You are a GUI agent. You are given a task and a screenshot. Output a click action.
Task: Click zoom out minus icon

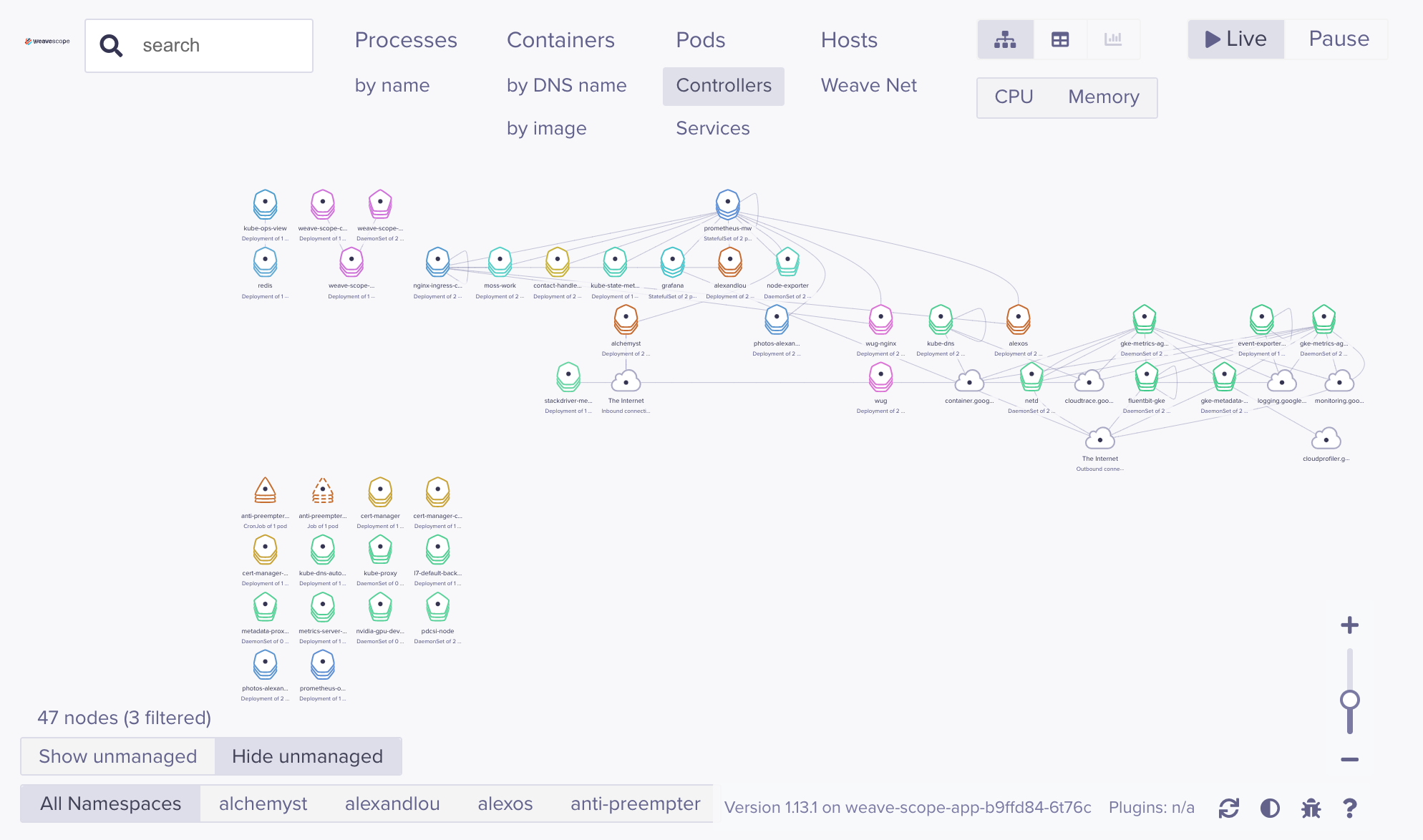point(1350,759)
